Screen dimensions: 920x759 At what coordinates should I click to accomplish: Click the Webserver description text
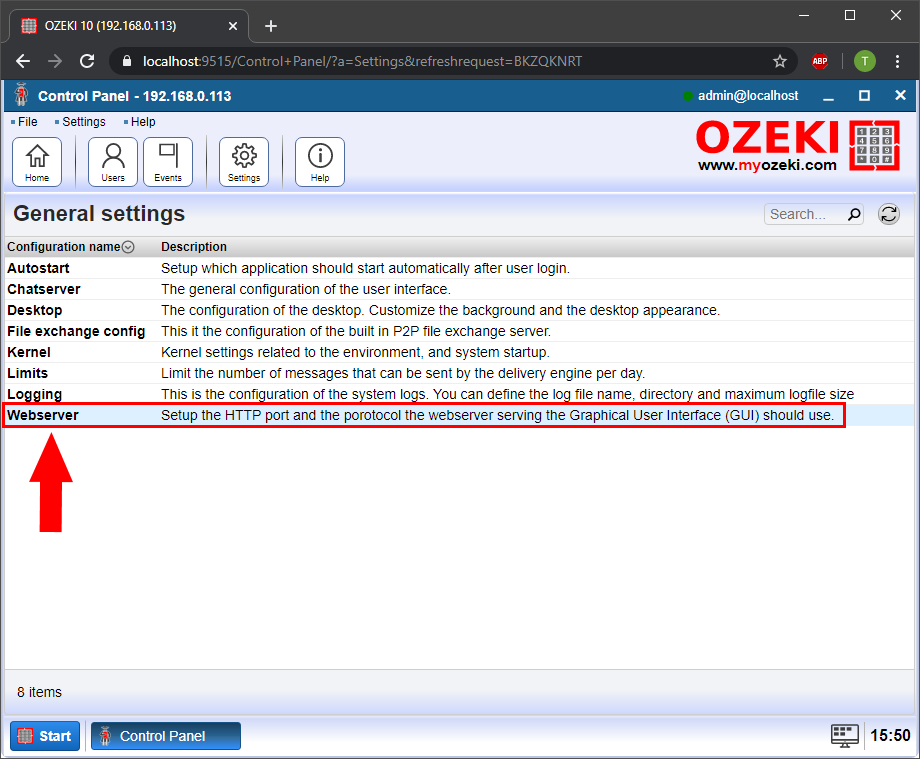[498, 415]
